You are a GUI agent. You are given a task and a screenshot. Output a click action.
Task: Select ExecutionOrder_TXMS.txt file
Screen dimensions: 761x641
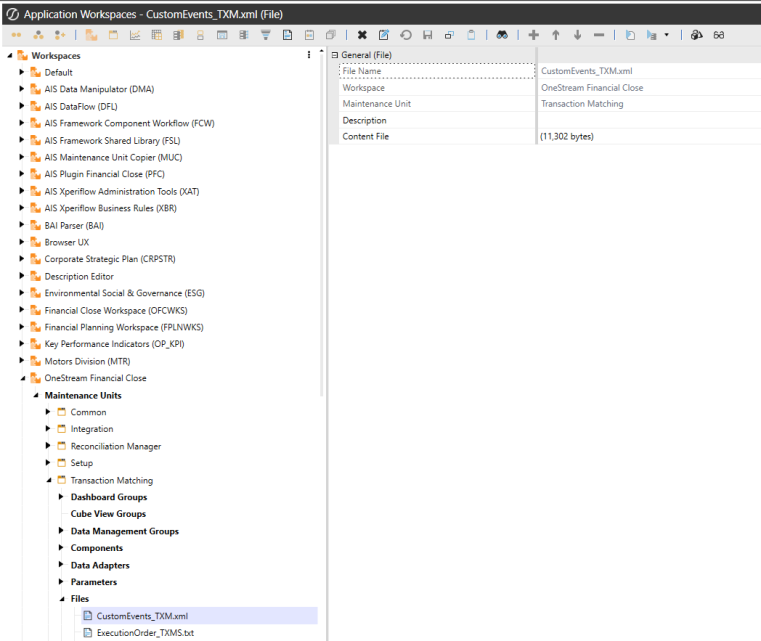(145, 633)
